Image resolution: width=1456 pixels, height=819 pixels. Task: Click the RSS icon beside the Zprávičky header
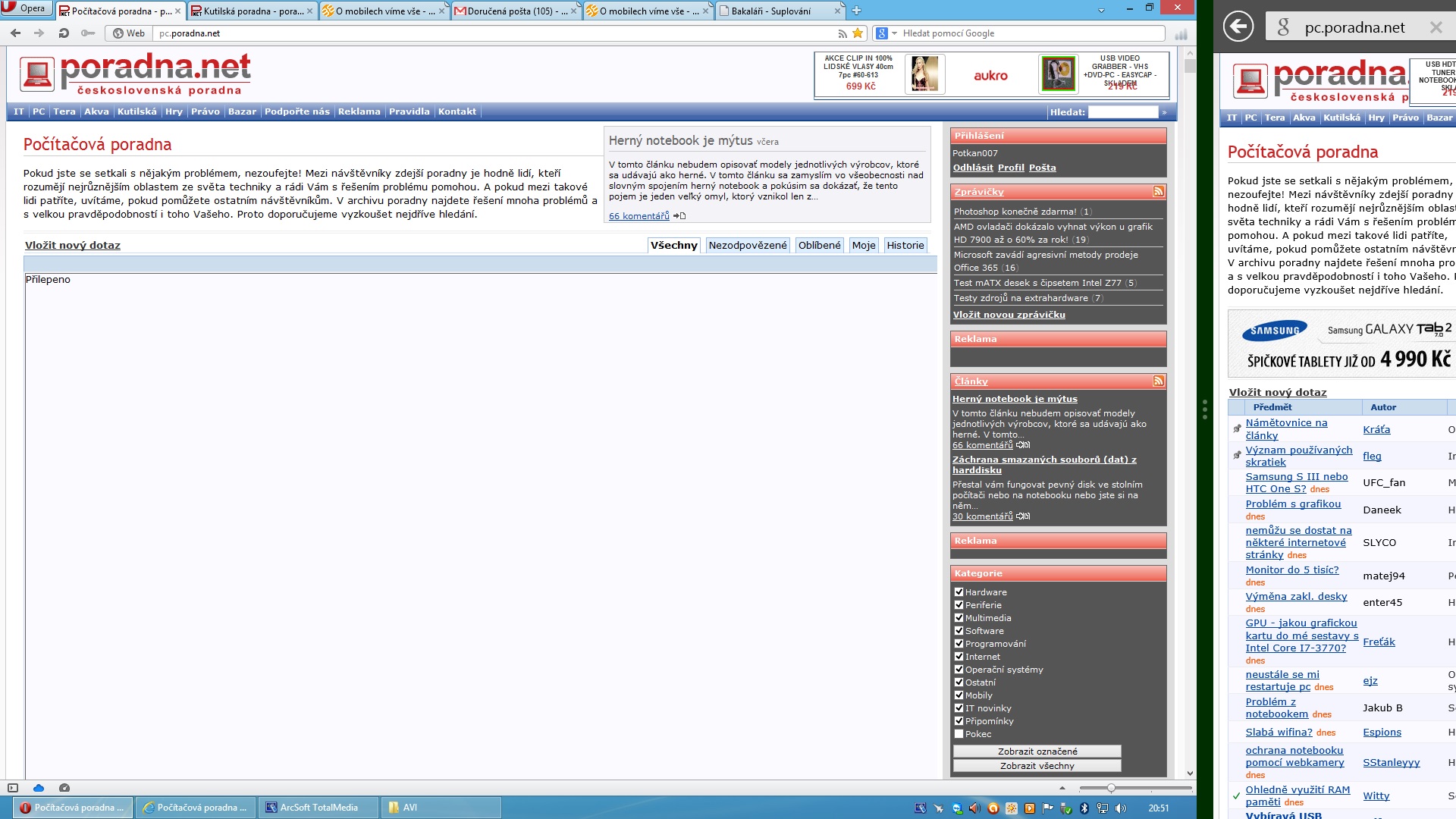pyautogui.click(x=1158, y=192)
